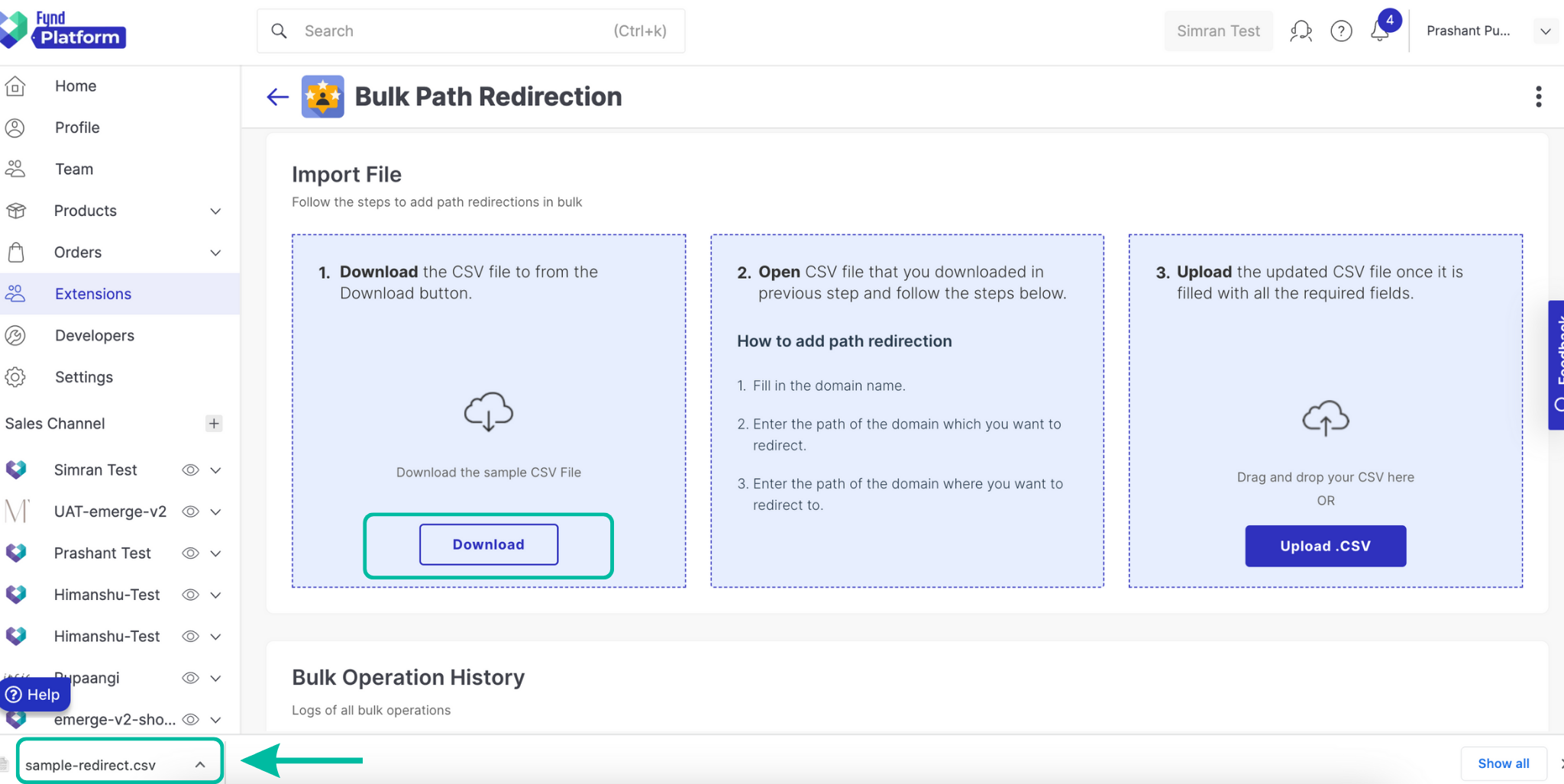This screenshot has height=784, width=1564.
Task: Toggle the eye icon for UAT-emerge-v2
Action: click(190, 511)
